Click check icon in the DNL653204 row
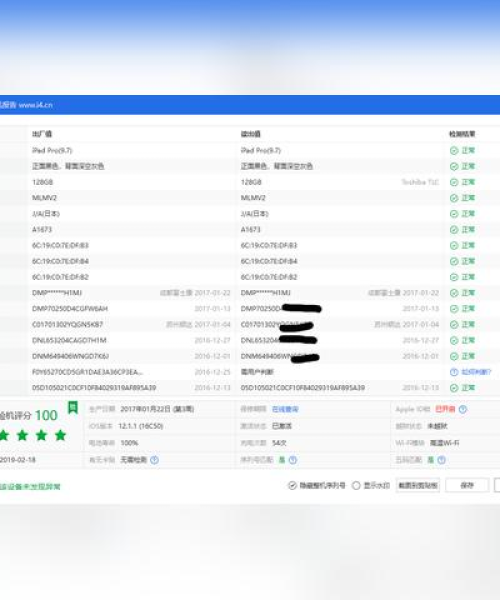Screen dimensions: 500x600 coord(454,341)
